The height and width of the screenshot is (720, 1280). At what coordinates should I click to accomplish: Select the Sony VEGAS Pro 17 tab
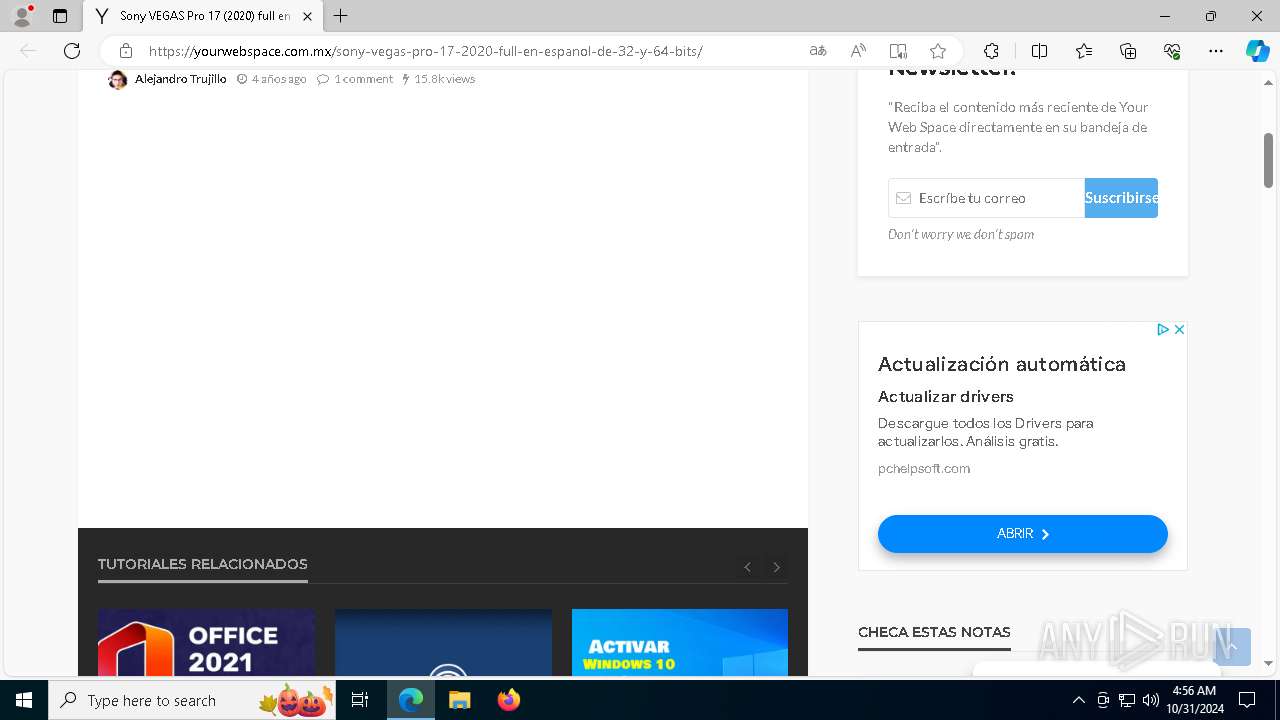[204, 16]
